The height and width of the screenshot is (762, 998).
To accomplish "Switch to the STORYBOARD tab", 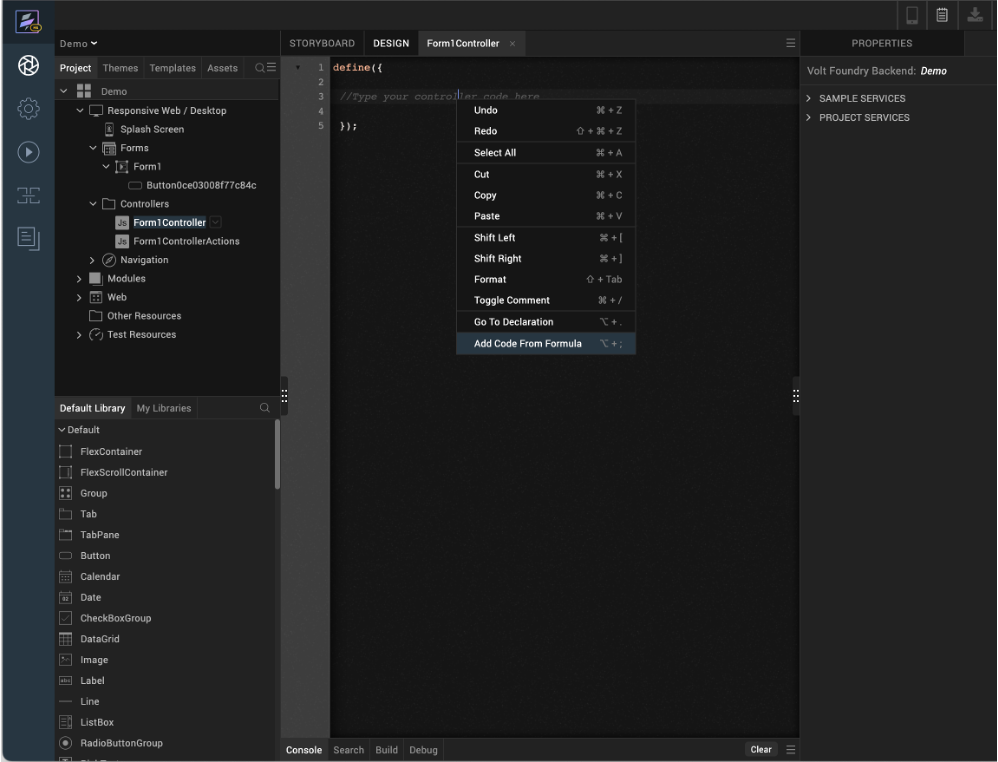I will coord(322,43).
